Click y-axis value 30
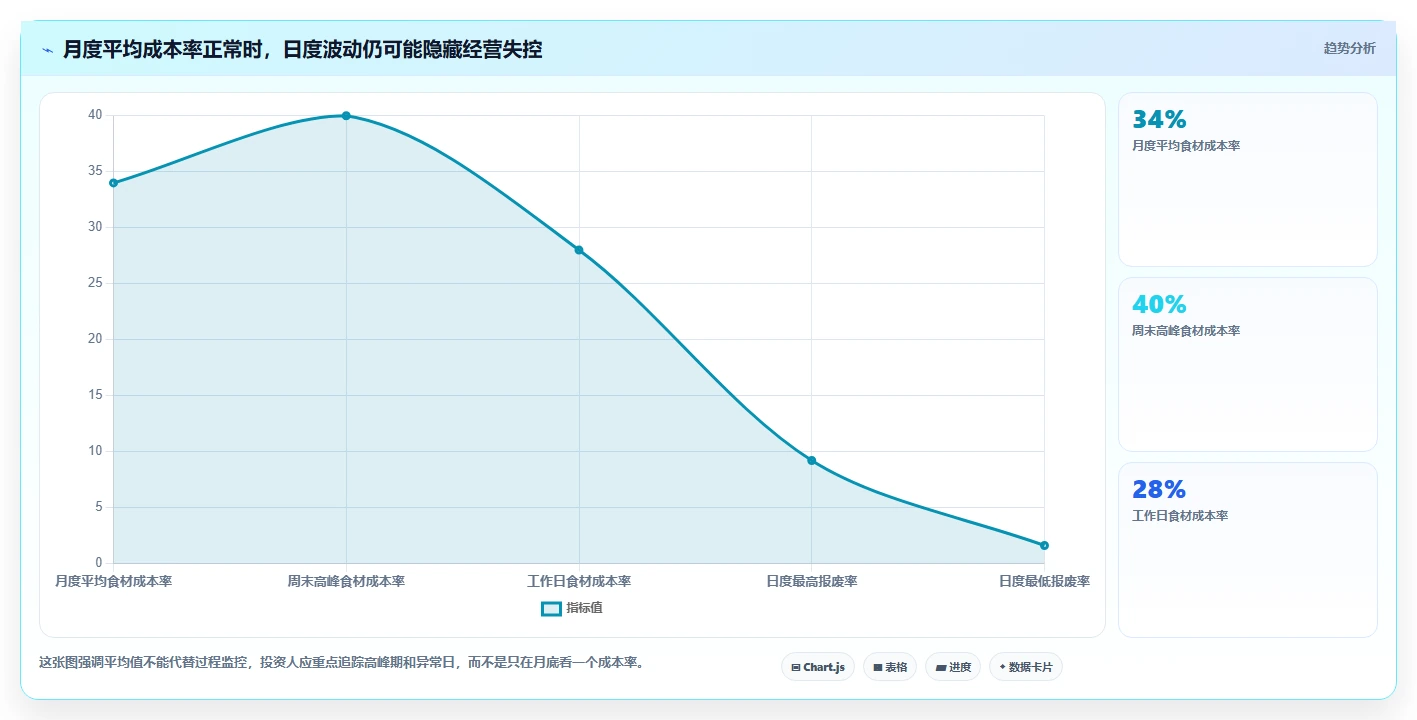This screenshot has height=720, width=1417. 95,227
